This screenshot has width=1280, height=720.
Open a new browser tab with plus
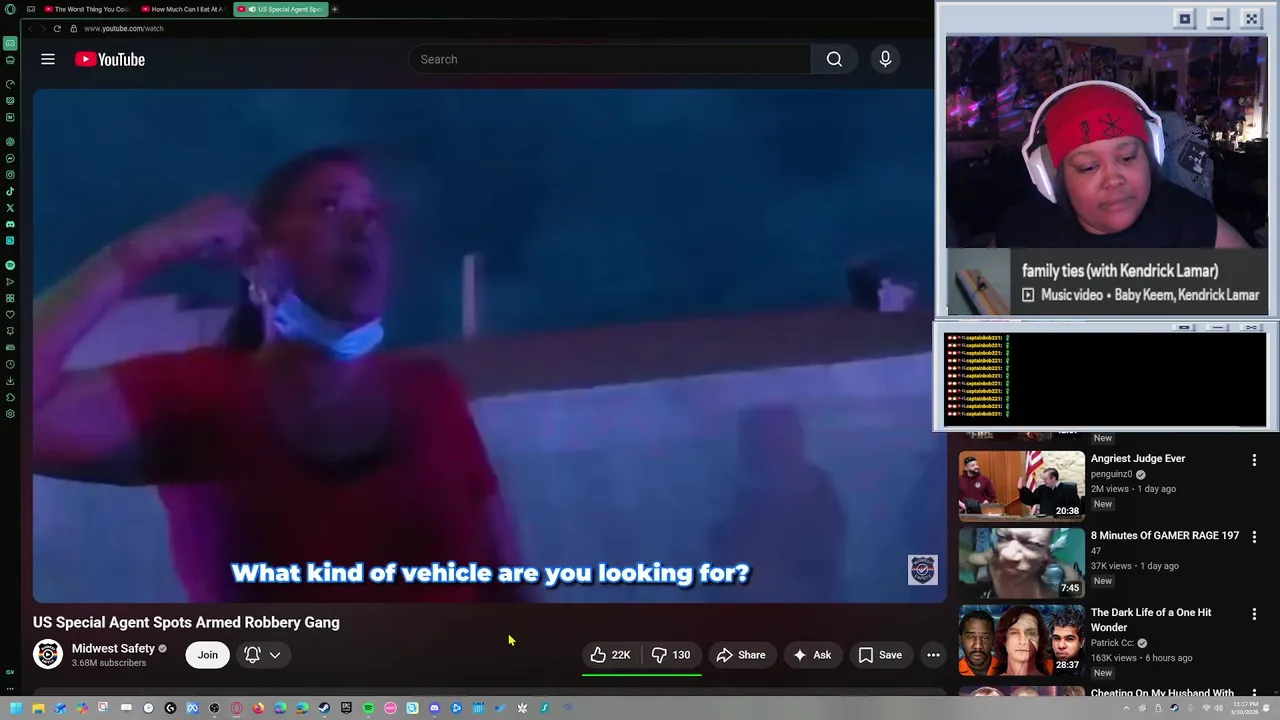coord(335,9)
